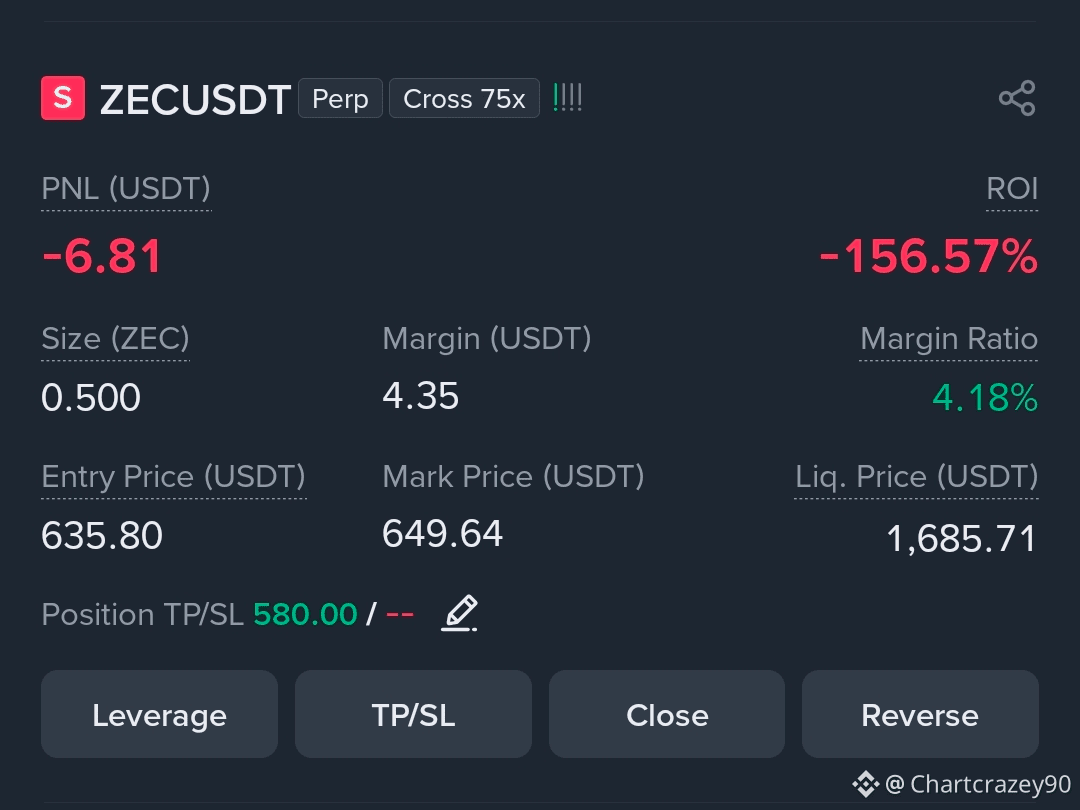The width and height of the screenshot is (1080, 810).
Task: Tap the Perp contract tag
Action: click(x=340, y=98)
